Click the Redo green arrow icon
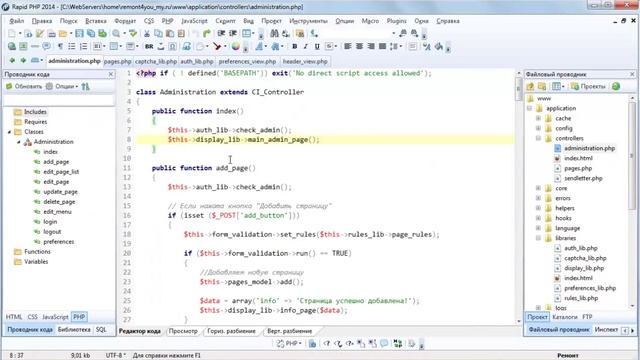This screenshot has height=360, width=640. (x=207, y=33)
